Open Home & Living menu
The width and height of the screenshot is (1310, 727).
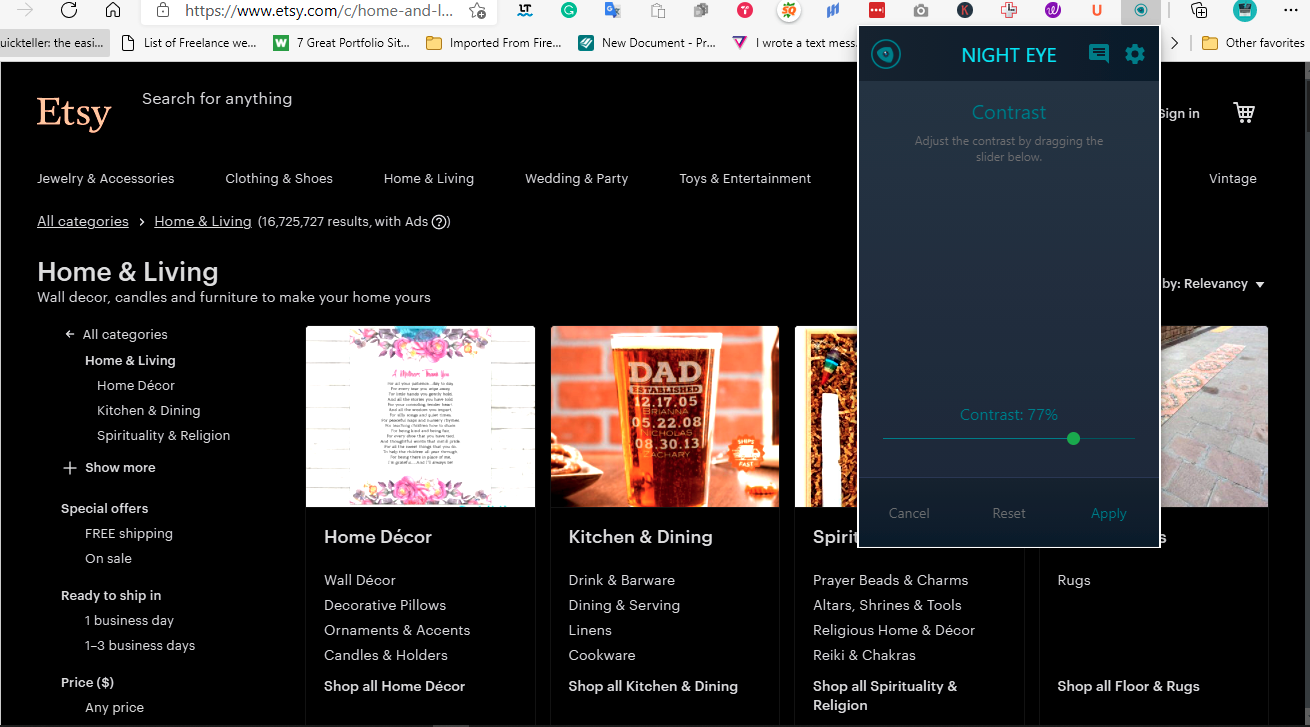pyautogui.click(x=429, y=178)
